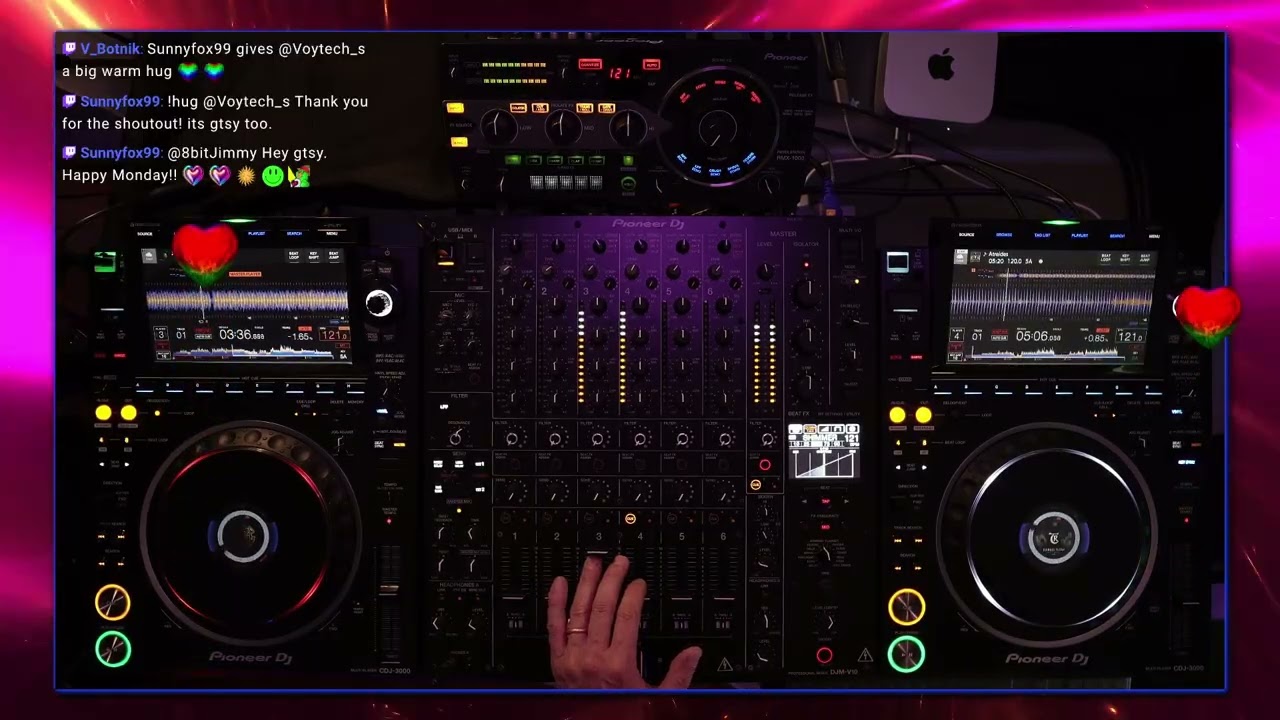Image resolution: width=1280 pixels, height=720 pixels.
Task: Click the Beat FX display on the mixer
Action: (x=823, y=451)
